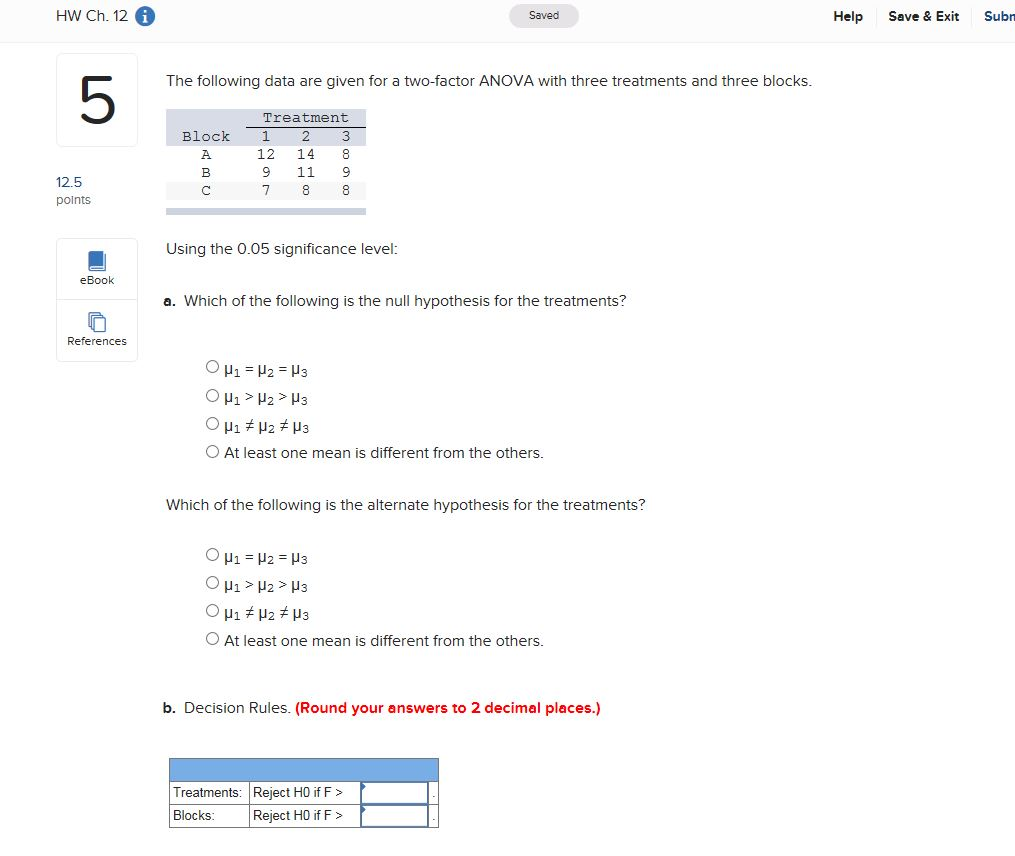The width and height of the screenshot is (1015, 856).
Task: Click the 12.5 points label
Action: tap(69, 190)
